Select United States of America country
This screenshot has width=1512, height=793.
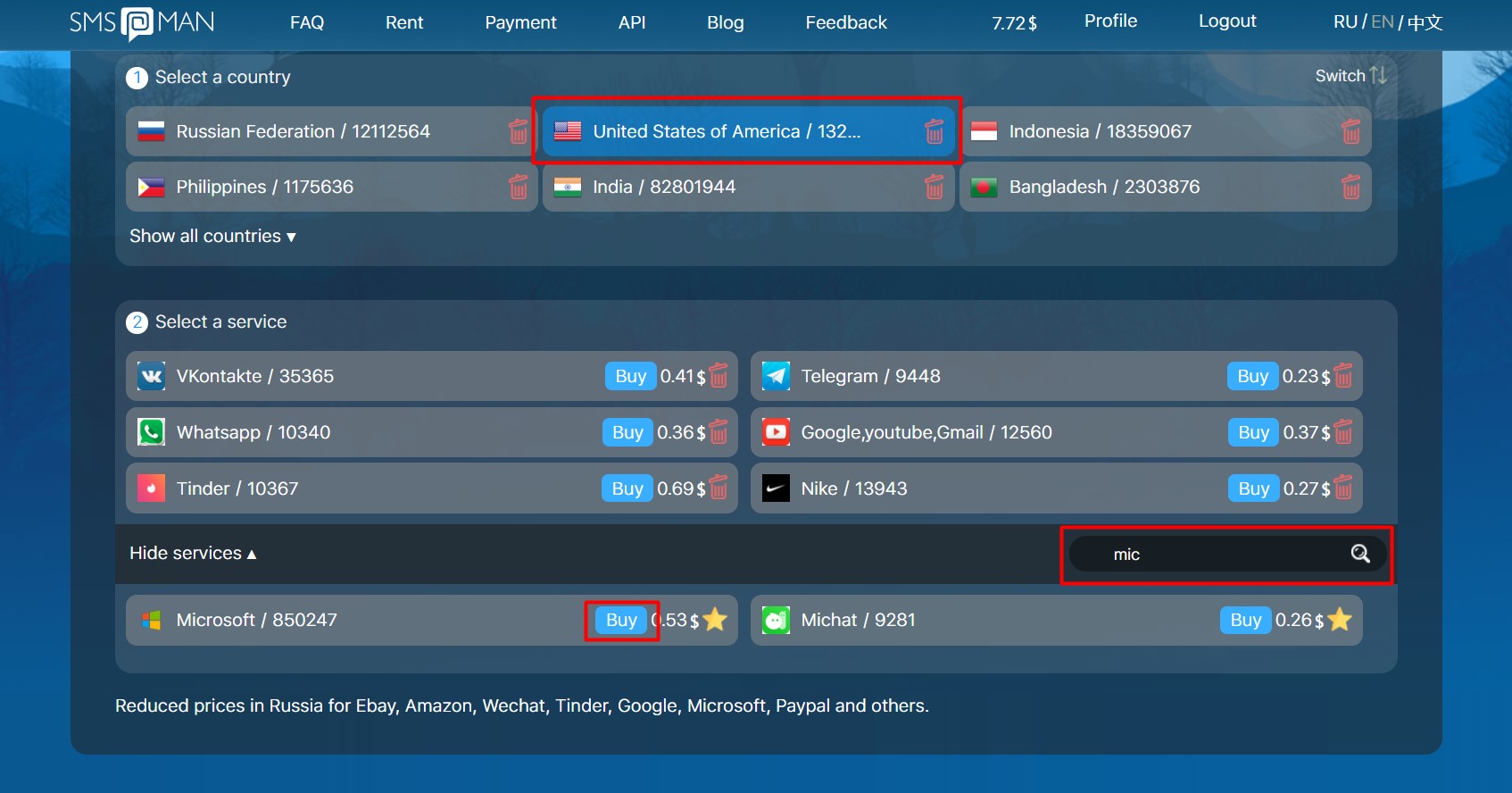click(748, 131)
